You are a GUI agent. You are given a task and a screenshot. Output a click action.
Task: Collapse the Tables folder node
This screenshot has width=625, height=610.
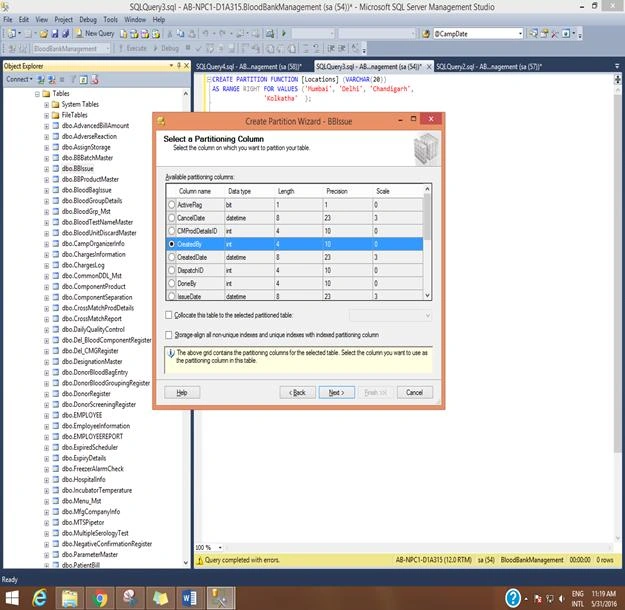[x=37, y=94]
